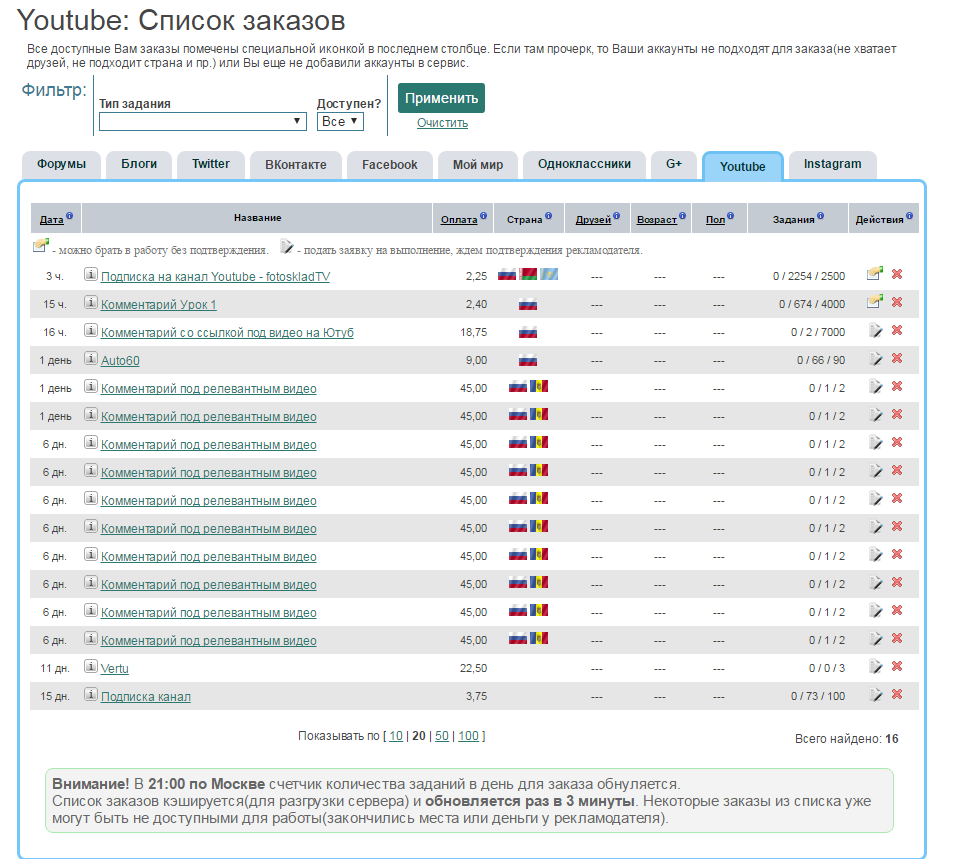
Task: Click the 22,50 payment for Vertu
Action: coord(474,668)
